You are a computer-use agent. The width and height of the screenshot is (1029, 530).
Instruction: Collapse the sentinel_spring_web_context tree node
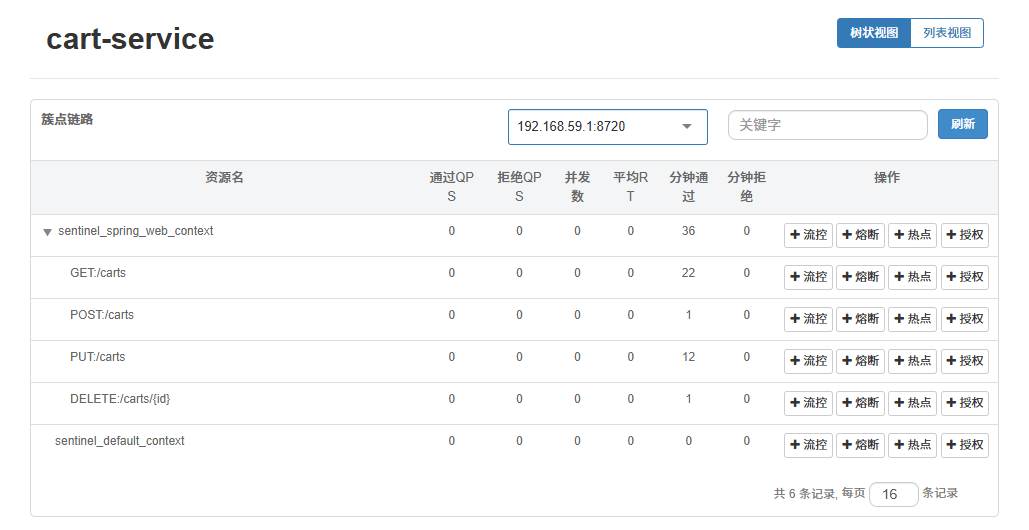coord(47,232)
